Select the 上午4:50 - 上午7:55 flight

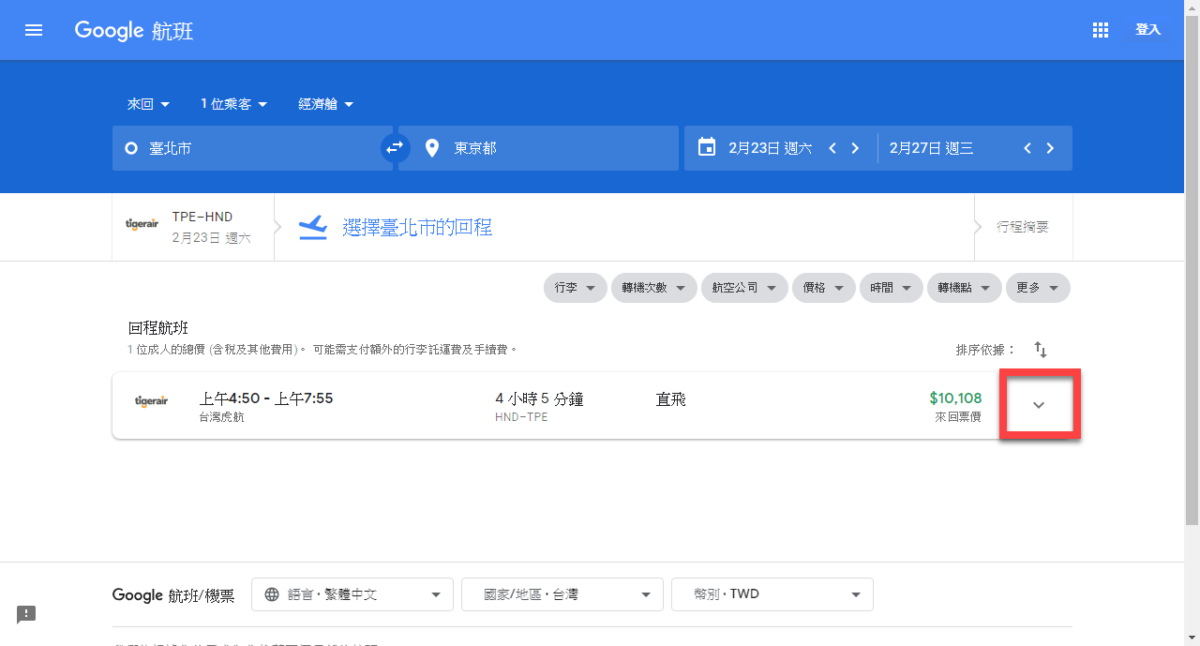coord(266,399)
